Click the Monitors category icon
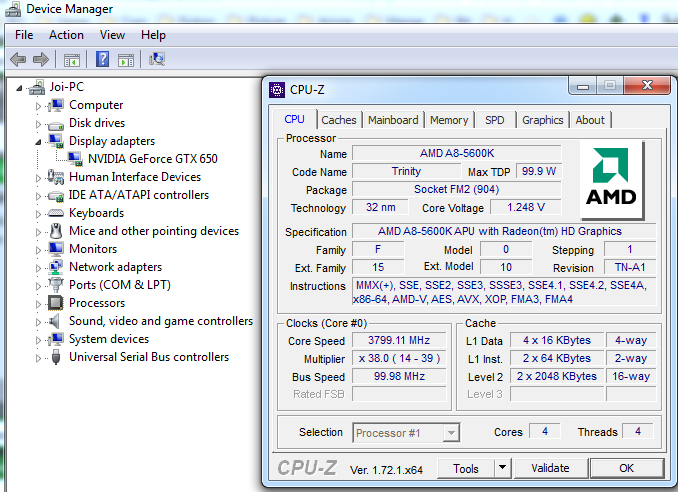Screen dimensions: 678x492 point(56,249)
